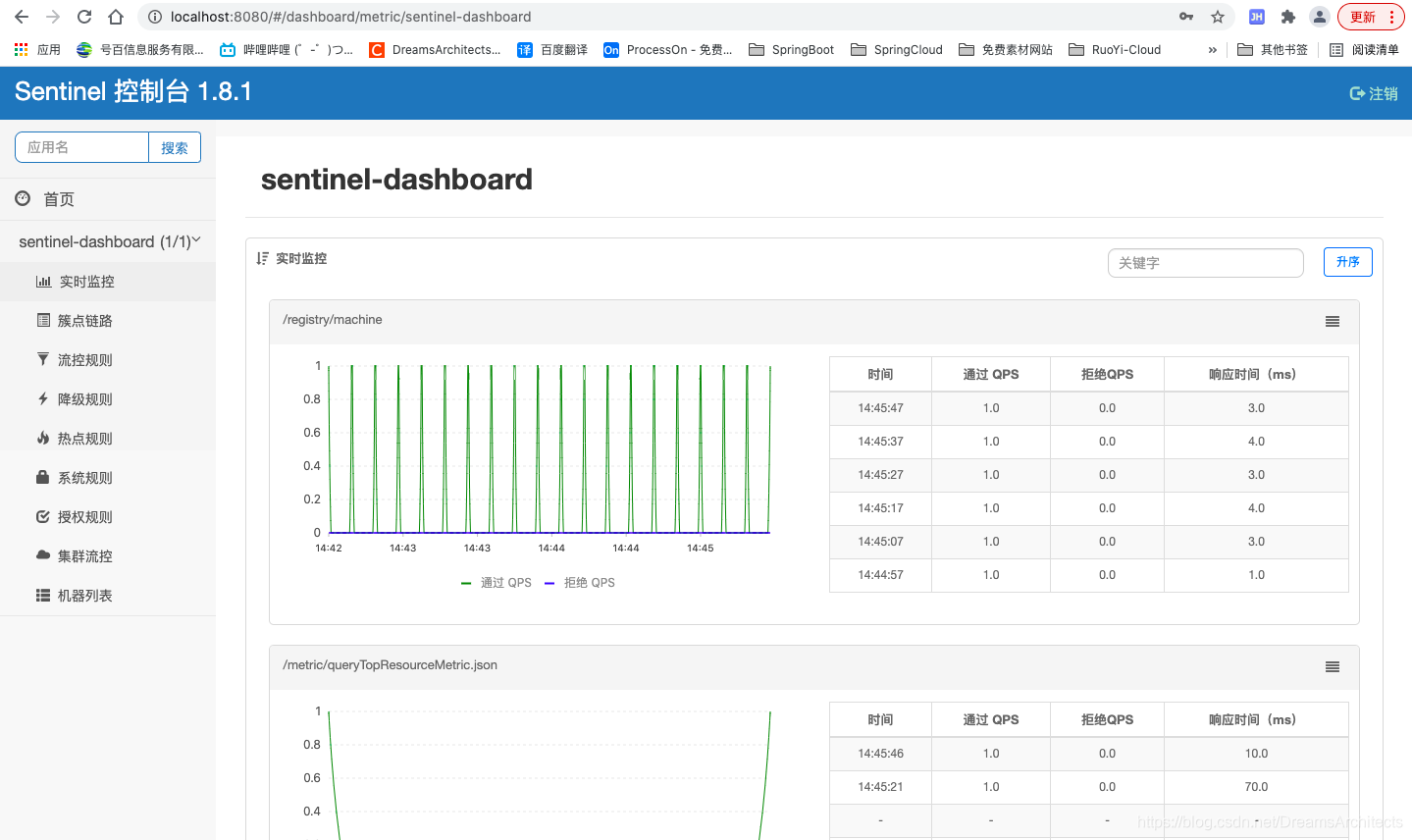1412x840 pixels.
Task: Open the SpringBoot bookmark folder
Action: click(791, 50)
